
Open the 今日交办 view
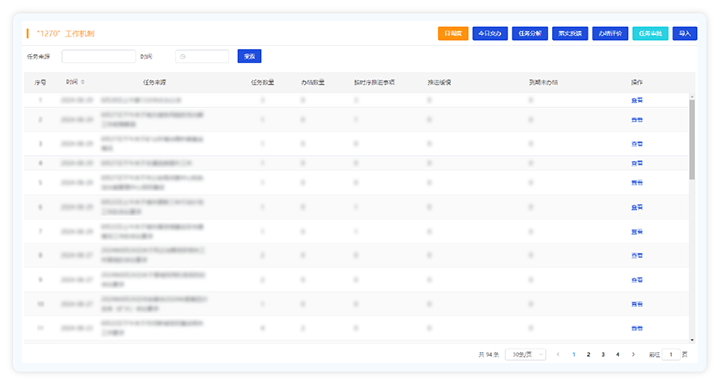[490, 34]
